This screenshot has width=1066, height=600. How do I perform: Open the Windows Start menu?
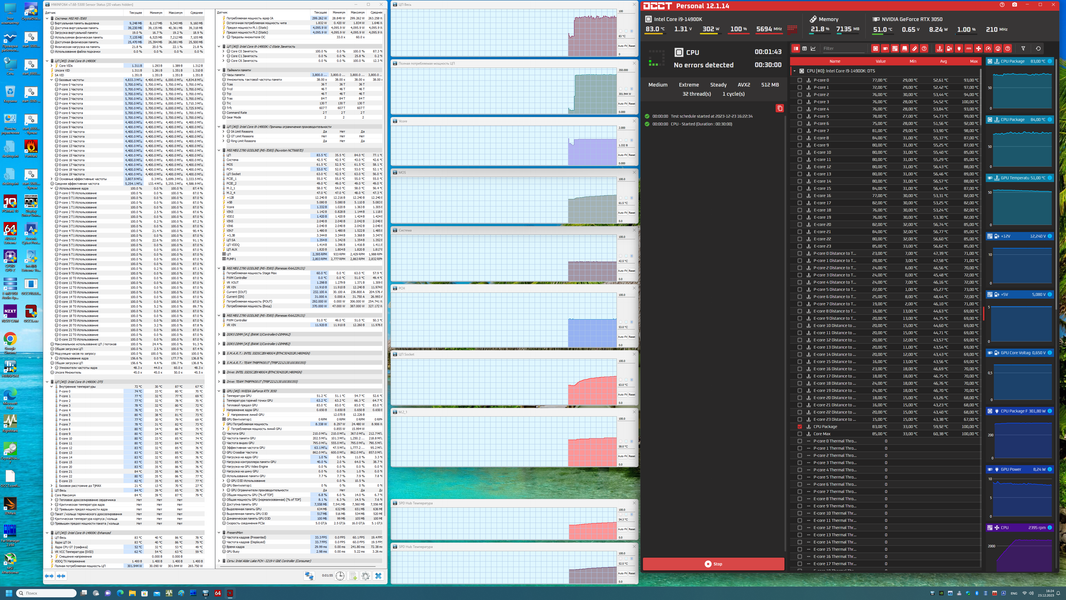[x=9, y=593]
